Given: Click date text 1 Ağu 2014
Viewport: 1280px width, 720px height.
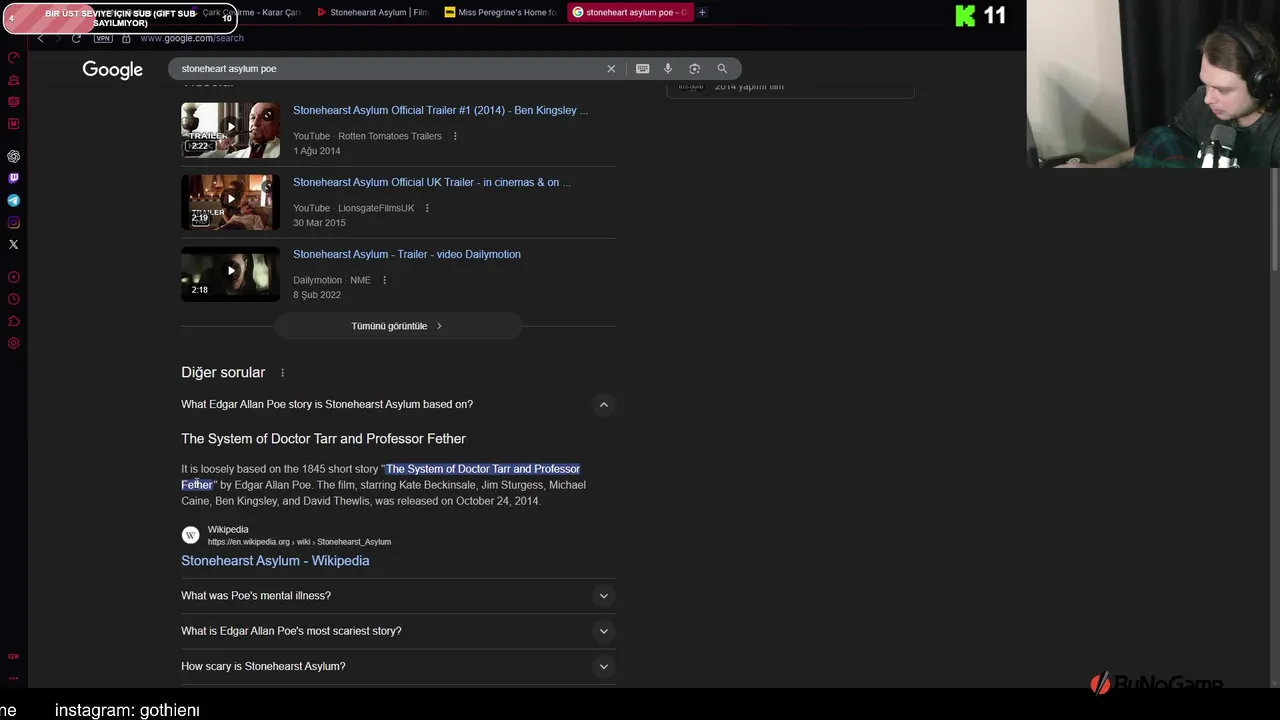Looking at the screenshot, I should click(317, 151).
